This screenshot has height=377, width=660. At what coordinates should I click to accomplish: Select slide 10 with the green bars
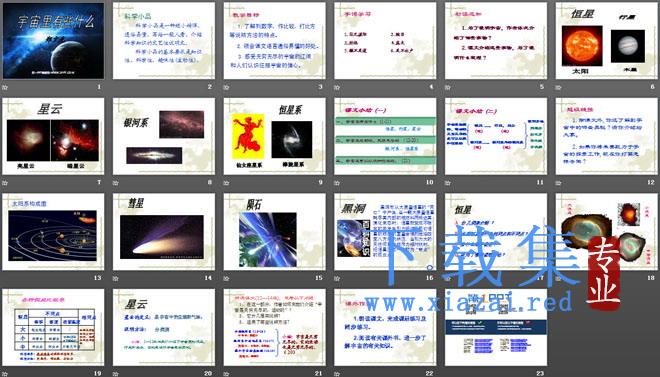[x=385, y=136]
